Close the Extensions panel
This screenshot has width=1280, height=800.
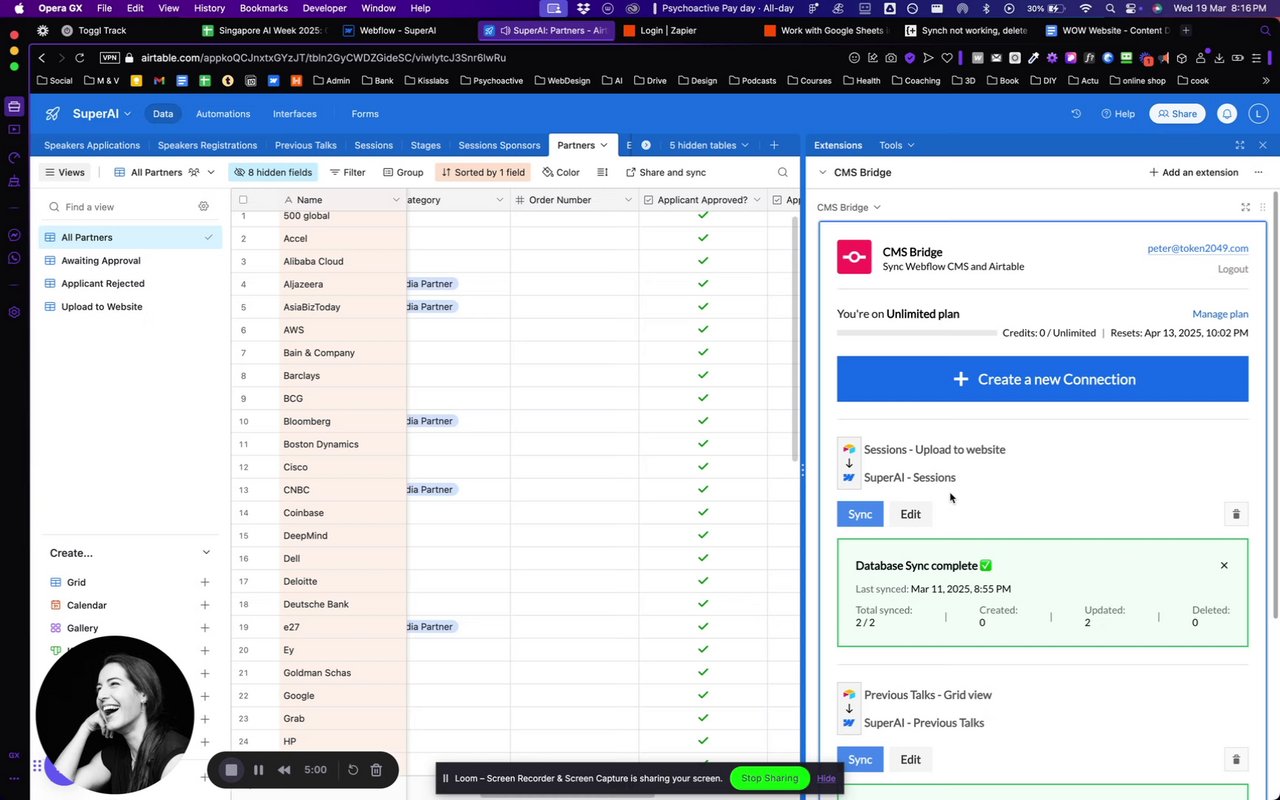point(1263,145)
